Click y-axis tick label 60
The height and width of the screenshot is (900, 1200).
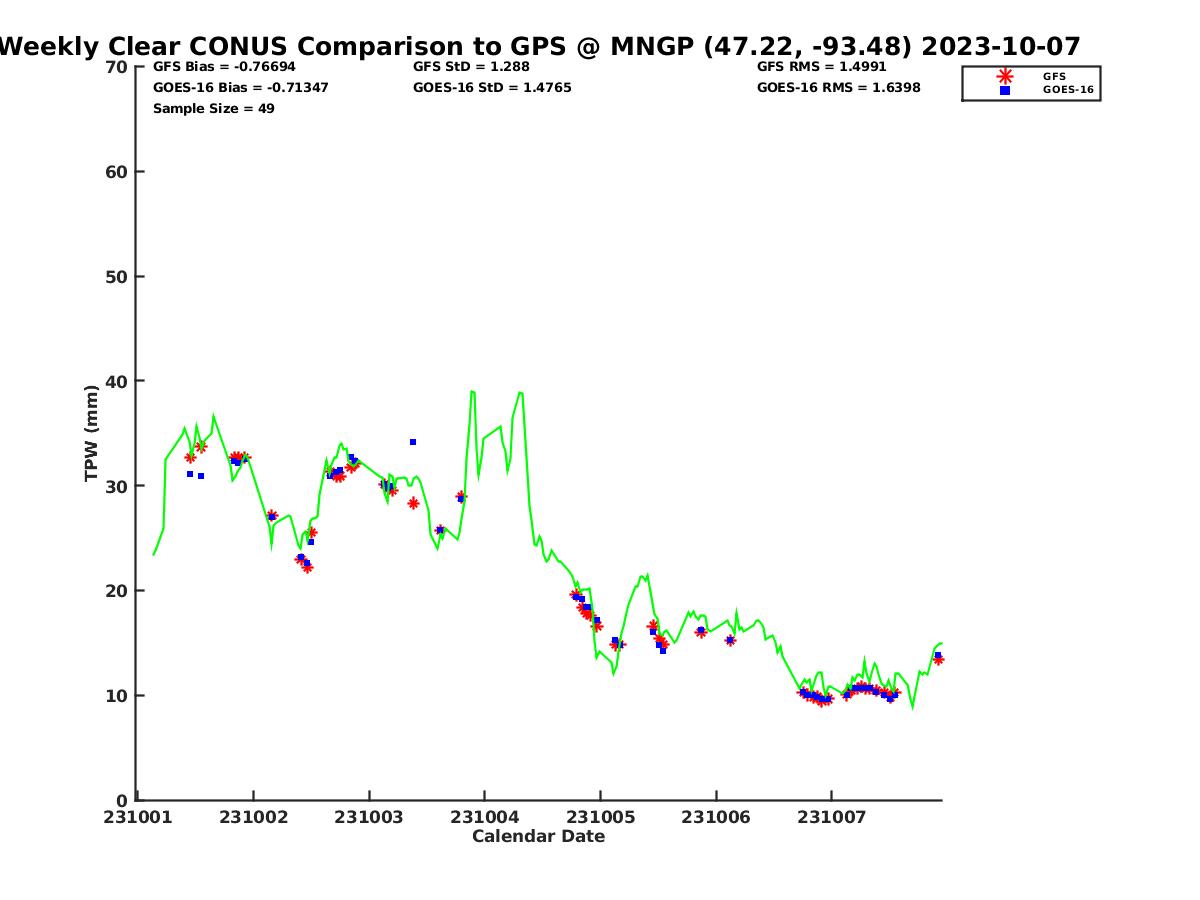pos(117,172)
